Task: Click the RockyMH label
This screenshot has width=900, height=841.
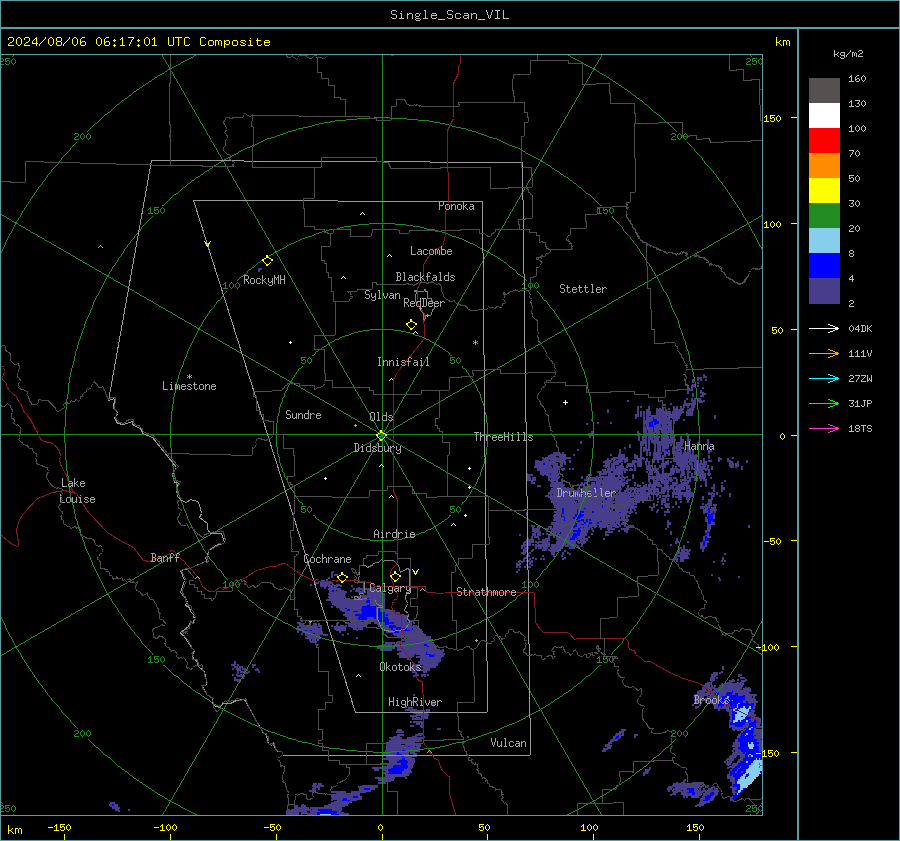Action: pos(264,280)
